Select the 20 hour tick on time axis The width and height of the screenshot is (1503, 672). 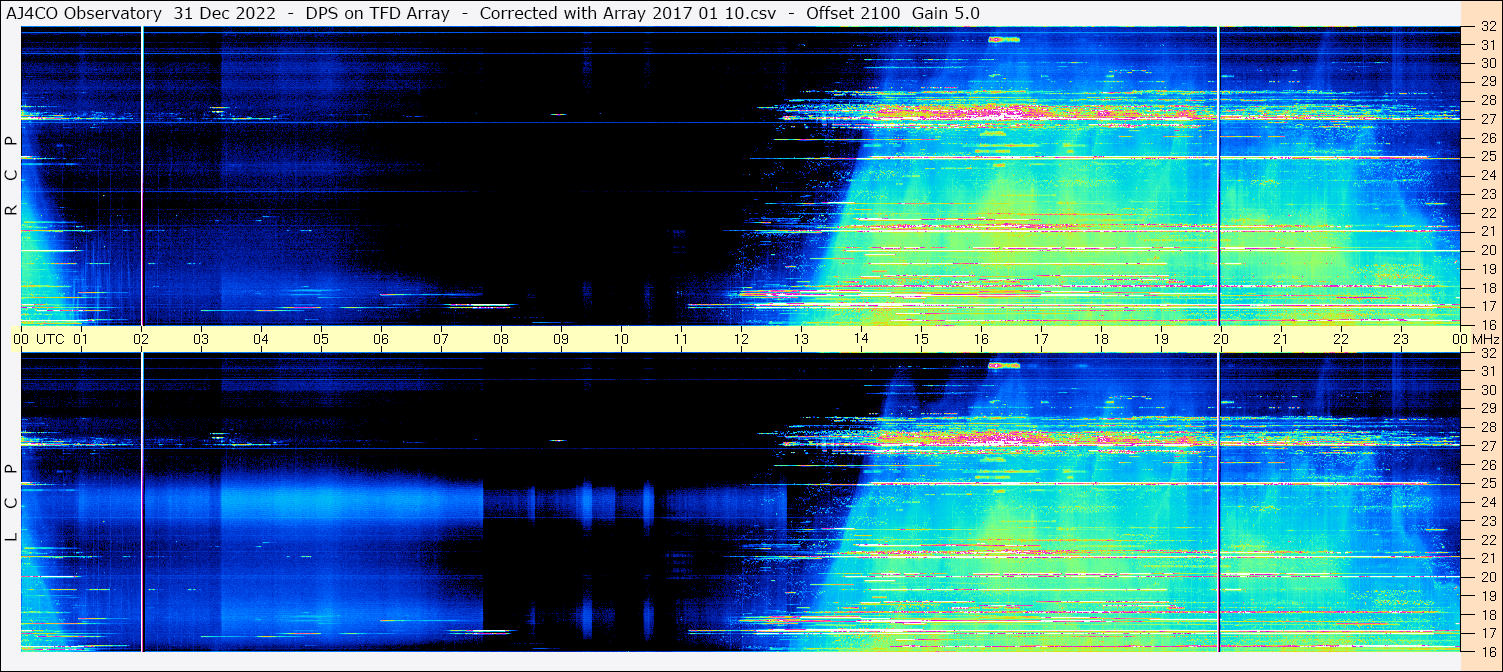pos(1221,339)
